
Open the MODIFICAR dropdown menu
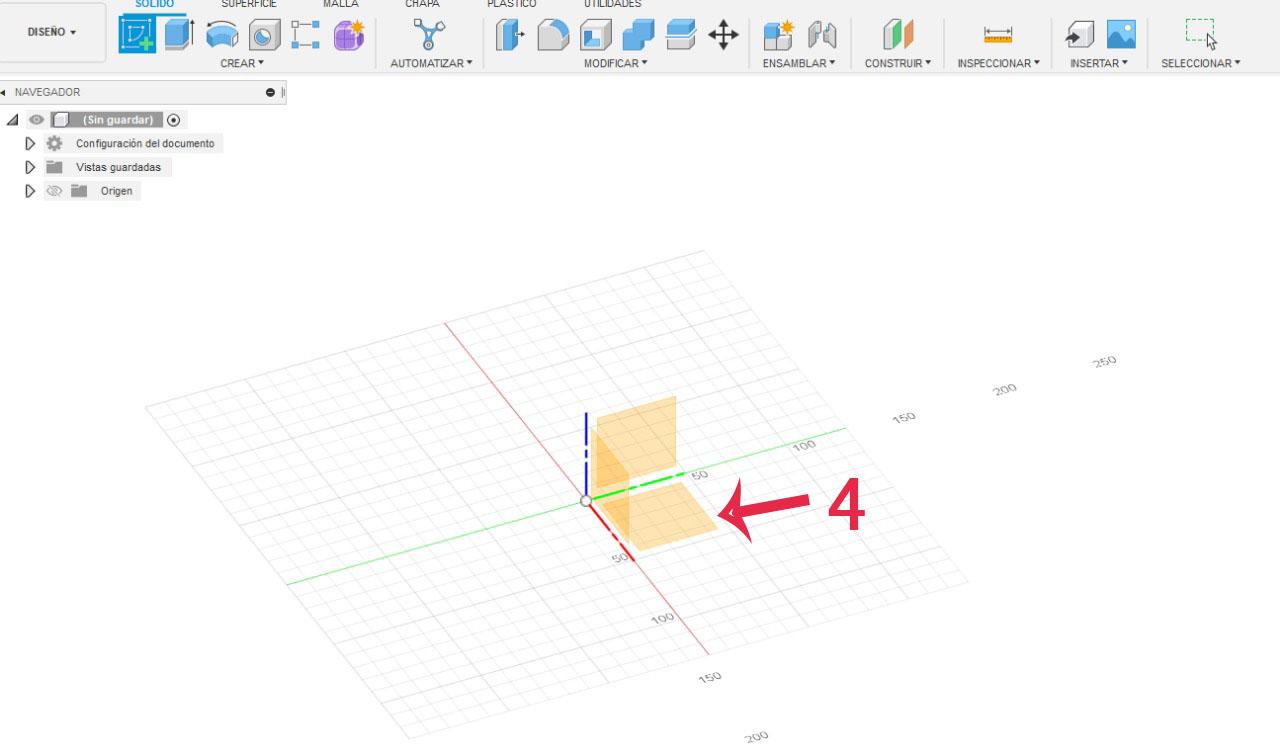[616, 63]
